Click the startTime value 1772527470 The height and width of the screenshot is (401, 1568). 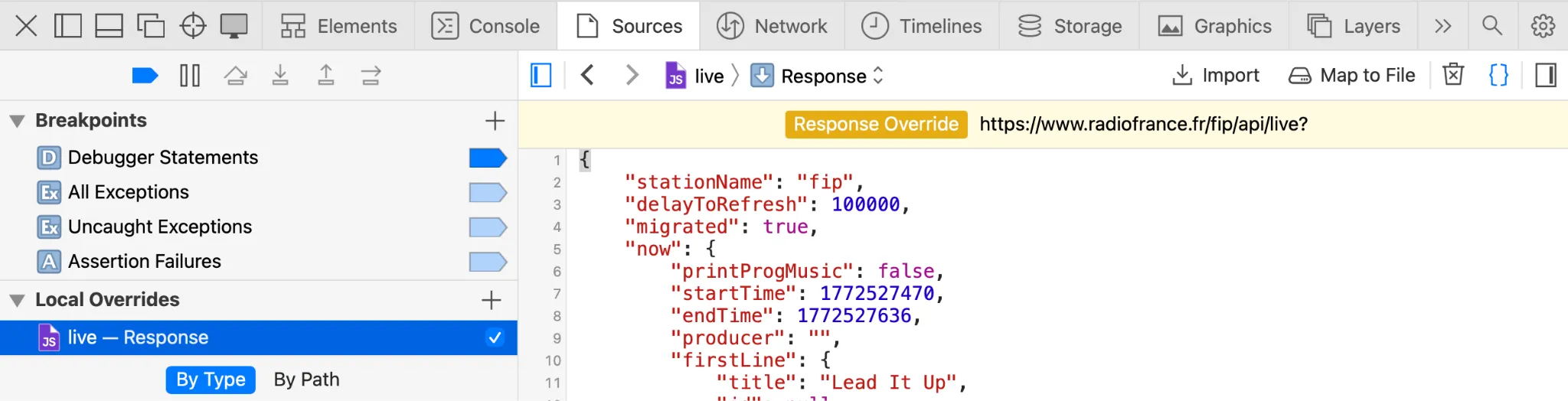877,294
